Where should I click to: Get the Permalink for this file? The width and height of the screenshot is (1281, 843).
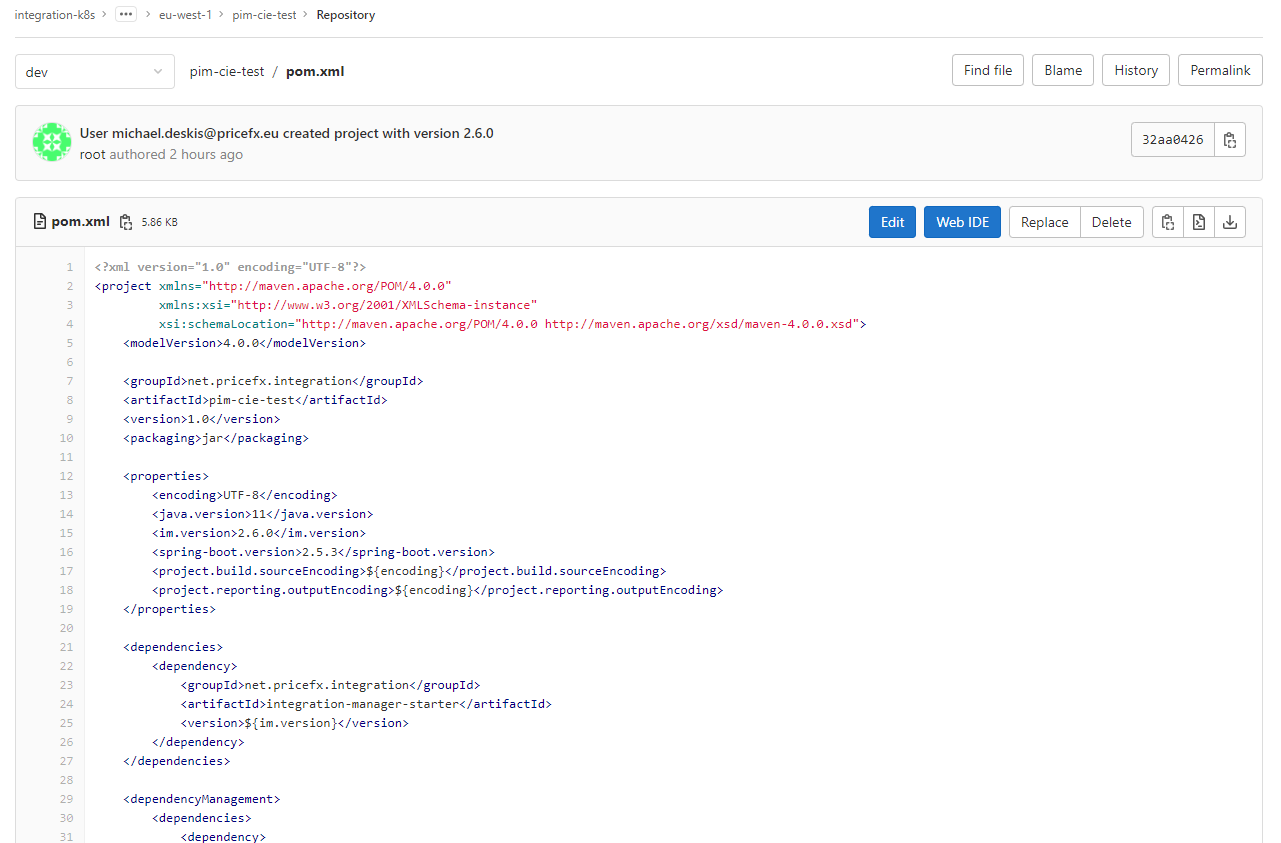1220,71
